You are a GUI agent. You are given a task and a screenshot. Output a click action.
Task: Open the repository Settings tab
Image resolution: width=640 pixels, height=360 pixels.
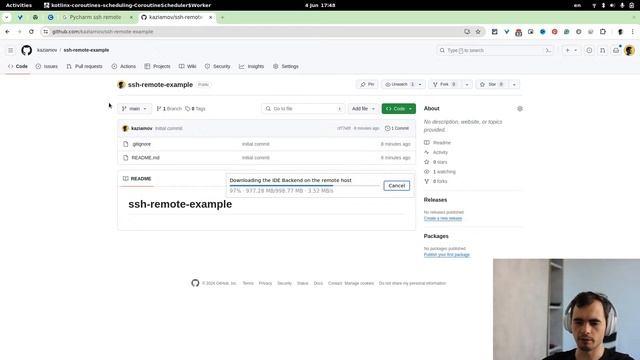coord(286,66)
